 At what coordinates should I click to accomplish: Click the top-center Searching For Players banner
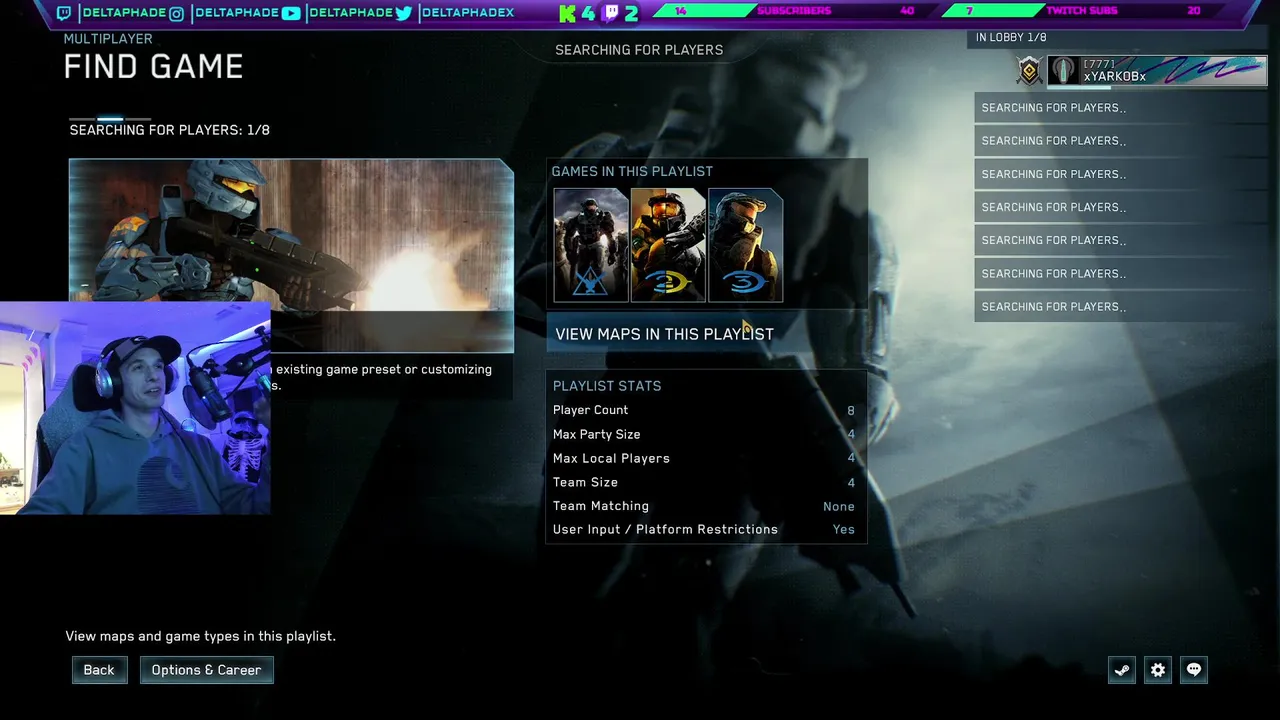[x=639, y=50]
